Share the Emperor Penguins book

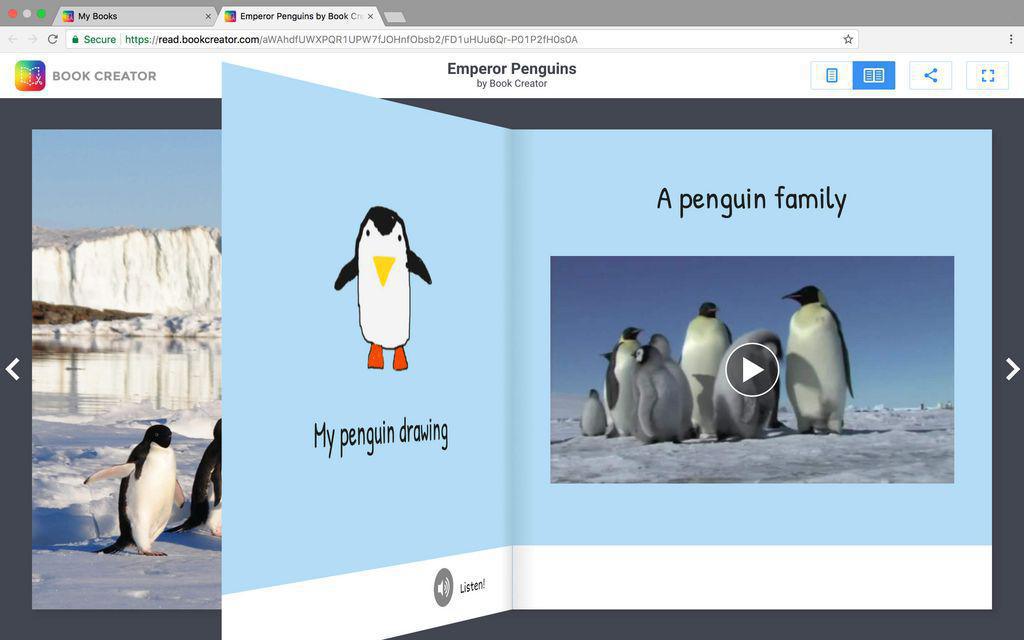pos(930,74)
